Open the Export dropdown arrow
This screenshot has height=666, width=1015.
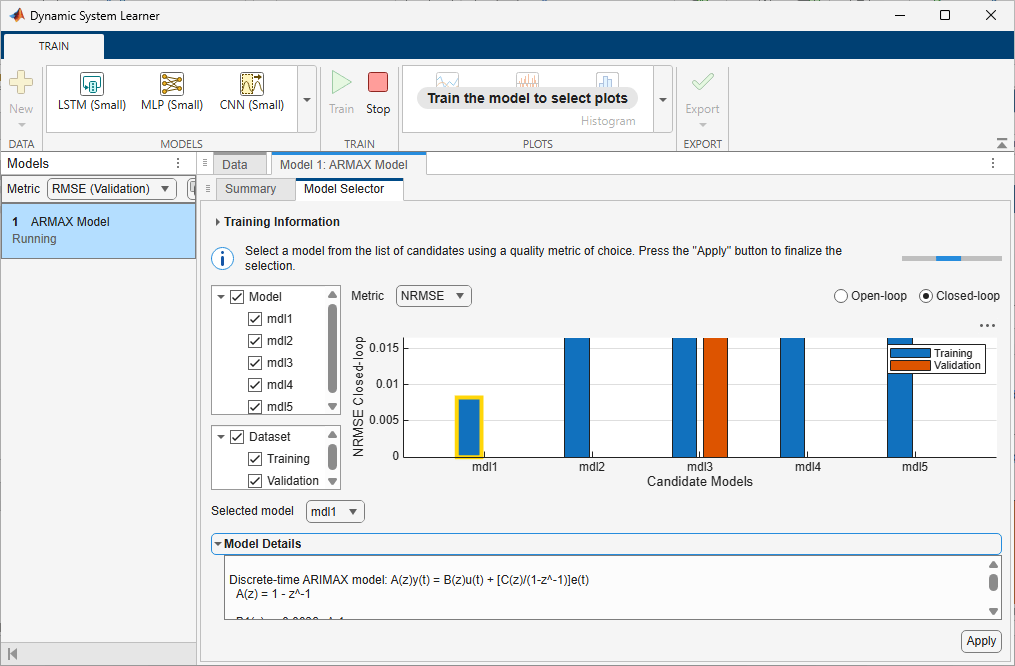(x=702, y=125)
